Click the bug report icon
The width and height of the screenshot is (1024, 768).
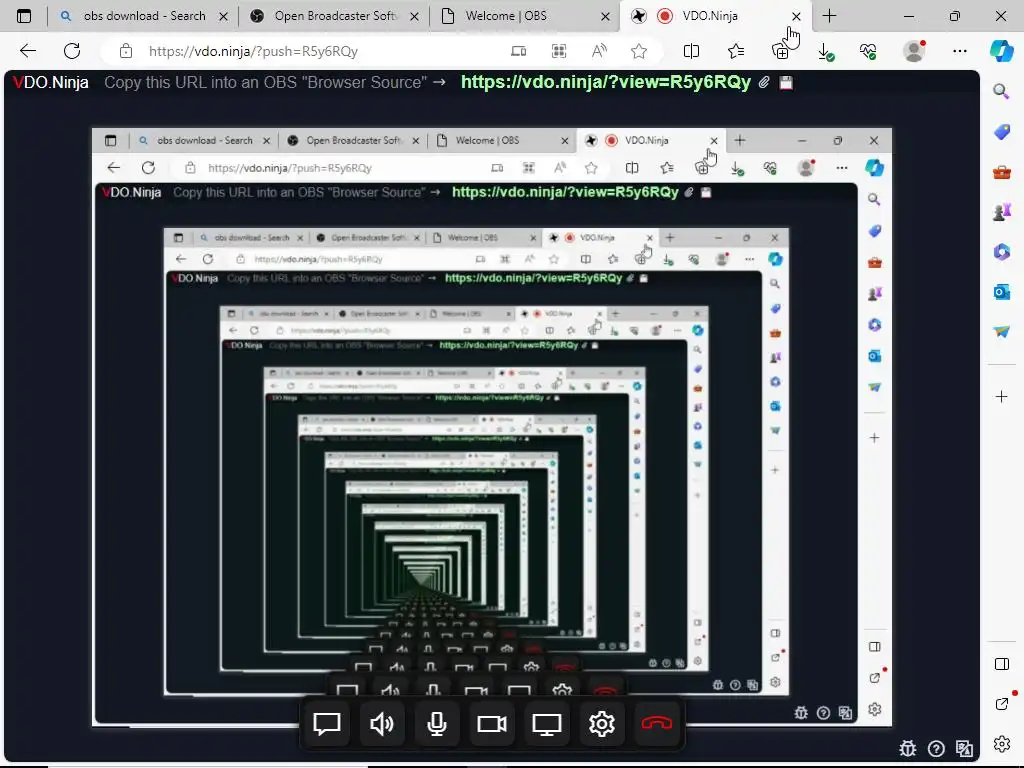908,748
